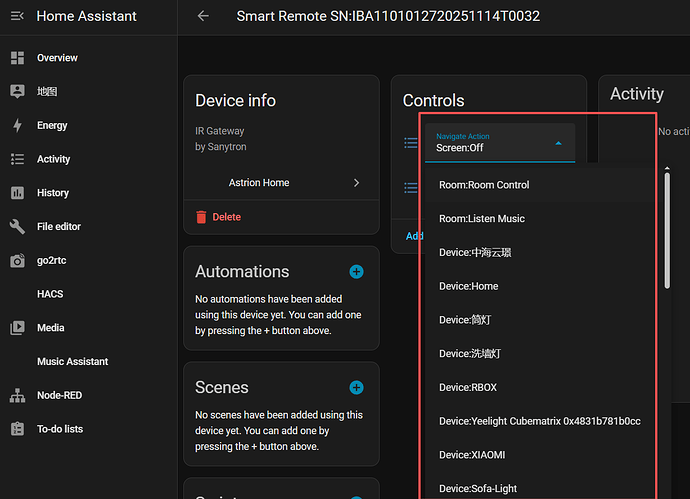Click the go2rtc camera icon
The image size is (690, 499).
[18, 261]
